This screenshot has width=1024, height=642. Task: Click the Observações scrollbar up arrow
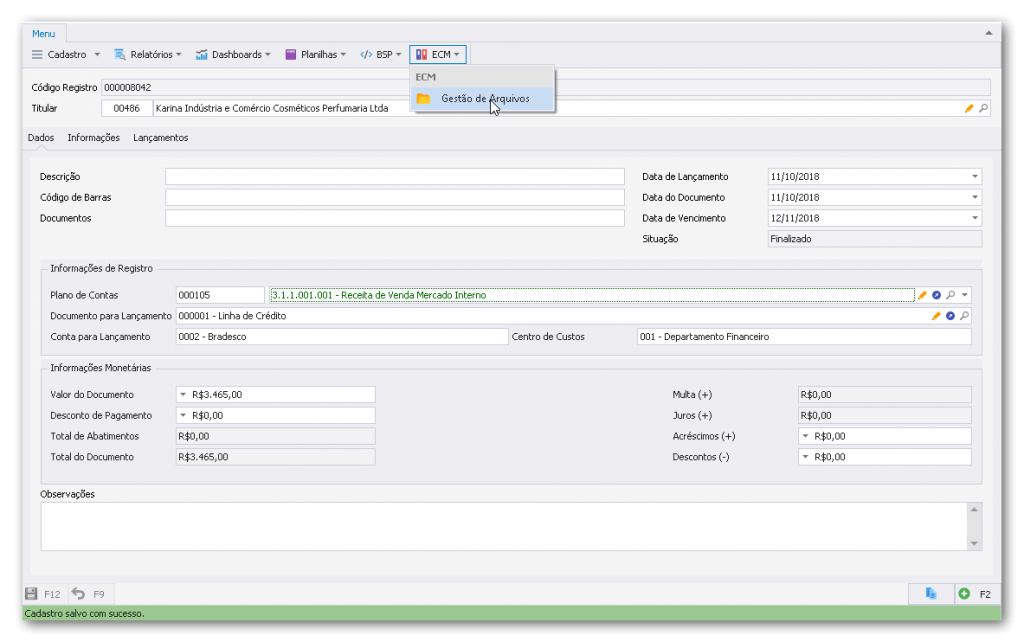[974, 509]
